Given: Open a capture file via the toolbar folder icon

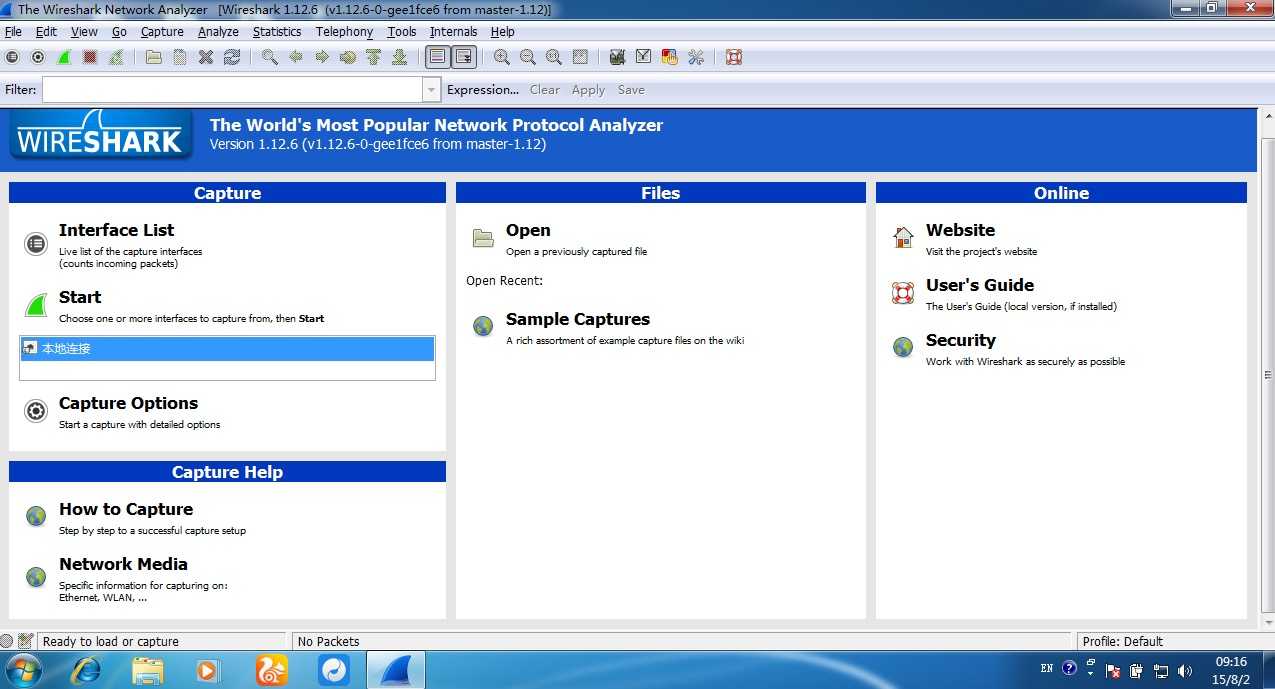Looking at the screenshot, I should [x=153, y=57].
